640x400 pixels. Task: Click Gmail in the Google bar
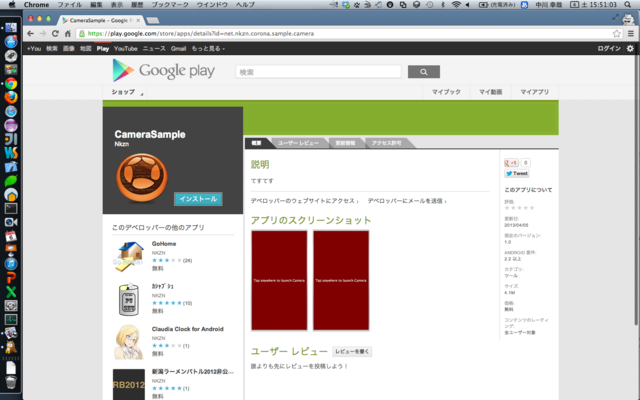178,49
